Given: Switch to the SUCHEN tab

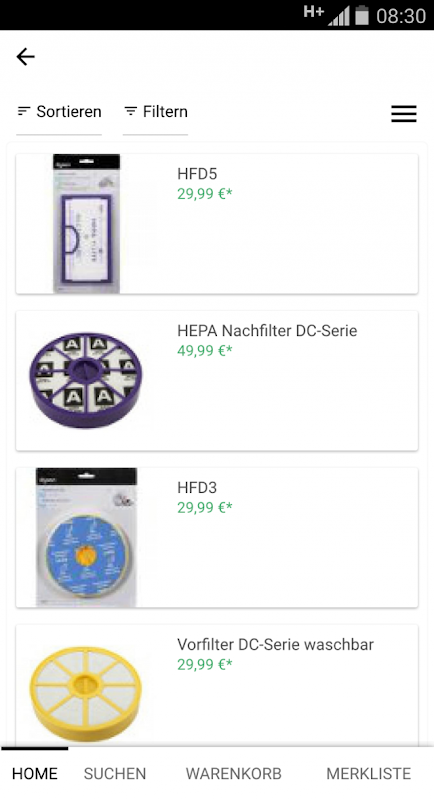Looking at the screenshot, I should pyautogui.click(x=115, y=773).
